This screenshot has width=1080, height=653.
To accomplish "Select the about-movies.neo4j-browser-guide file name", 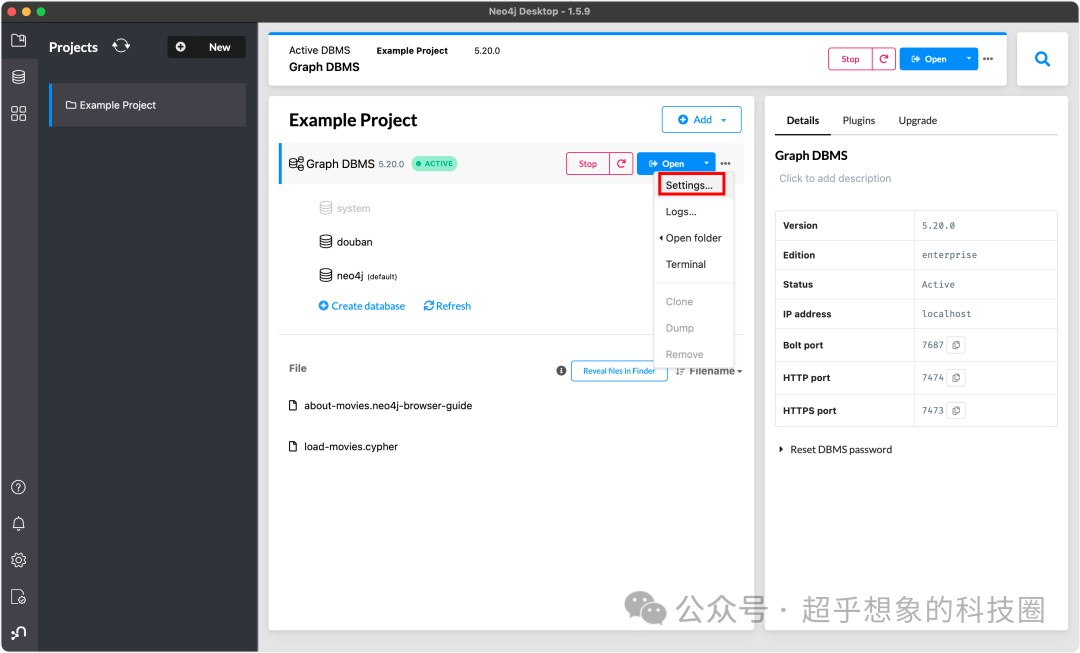I will point(388,406).
